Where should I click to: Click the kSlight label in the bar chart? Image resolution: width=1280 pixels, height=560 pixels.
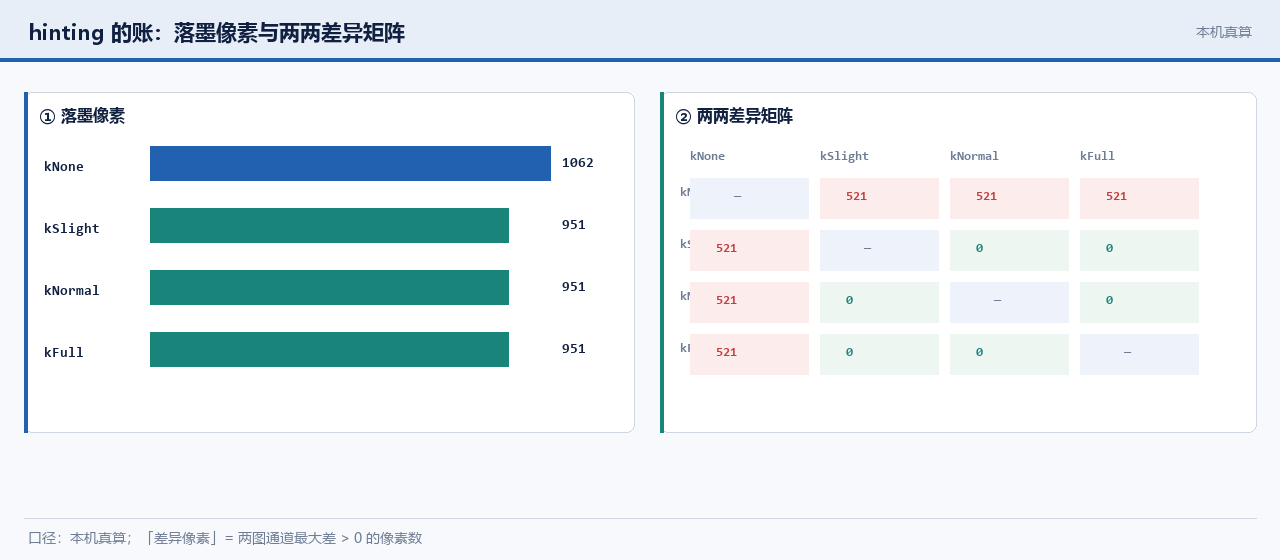72,228
